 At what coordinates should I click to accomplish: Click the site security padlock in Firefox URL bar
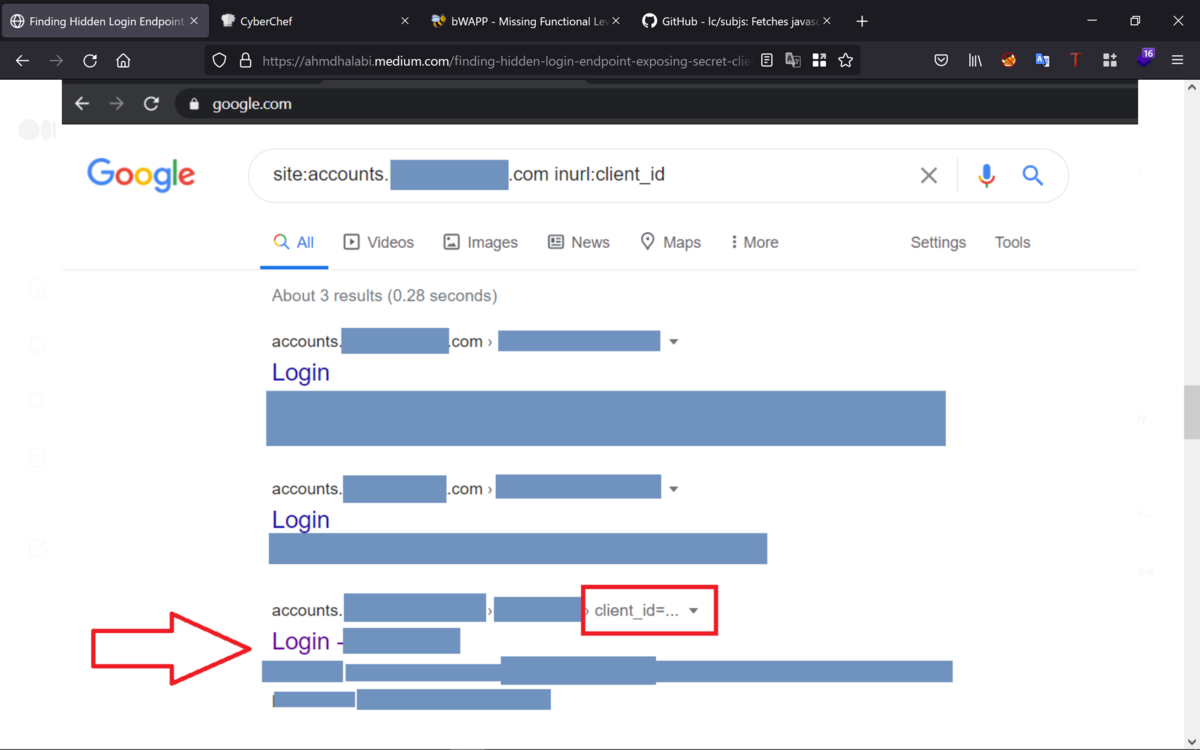(245, 60)
